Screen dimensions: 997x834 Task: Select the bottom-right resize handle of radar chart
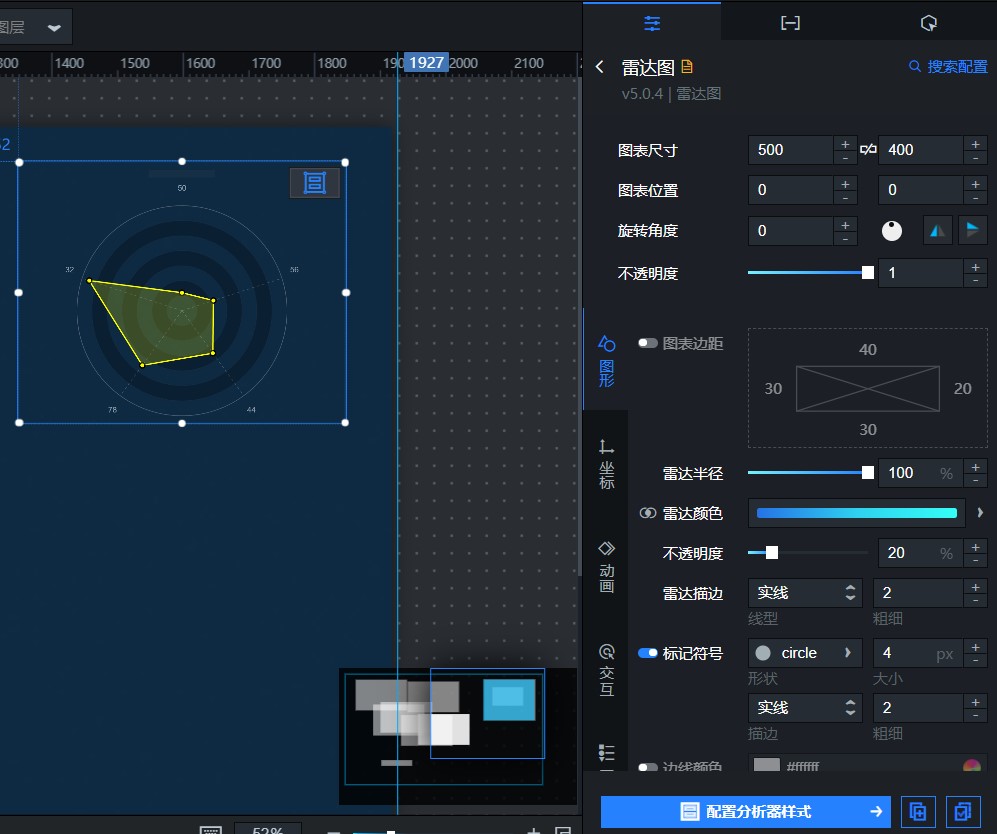[x=345, y=423]
